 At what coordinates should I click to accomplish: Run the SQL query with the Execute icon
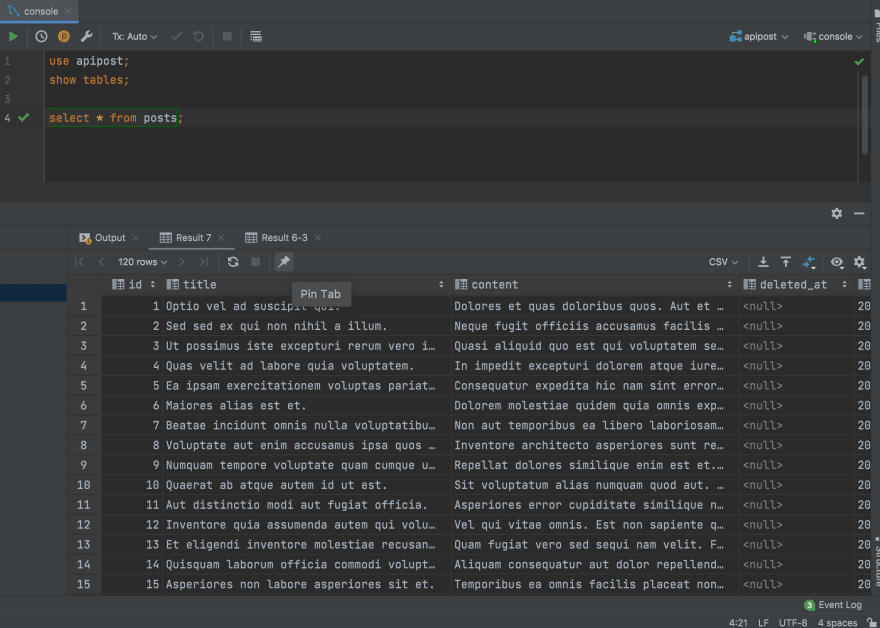[13, 36]
